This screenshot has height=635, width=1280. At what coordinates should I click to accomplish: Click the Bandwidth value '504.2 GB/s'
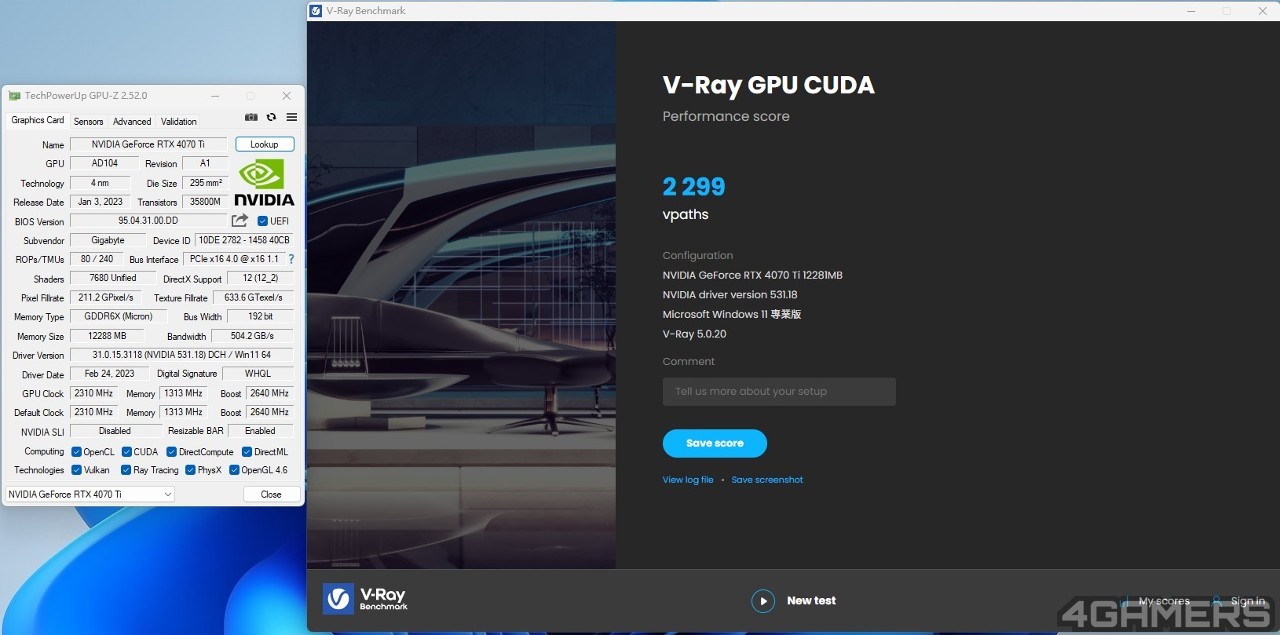(x=252, y=336)
